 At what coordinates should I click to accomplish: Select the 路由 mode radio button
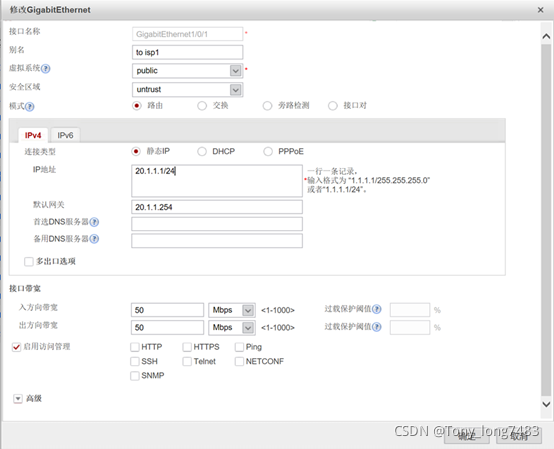pos(137,106)
